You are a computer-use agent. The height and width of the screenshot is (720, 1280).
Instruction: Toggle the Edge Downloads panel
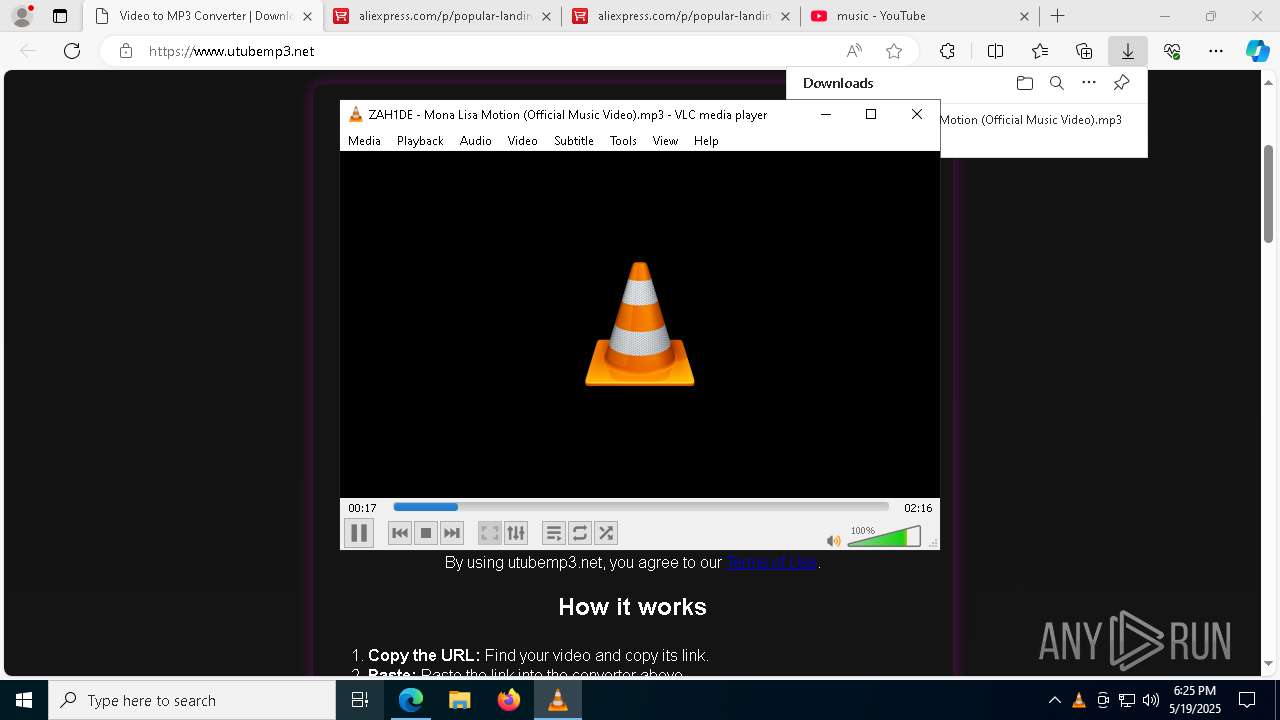[1128, 51]
